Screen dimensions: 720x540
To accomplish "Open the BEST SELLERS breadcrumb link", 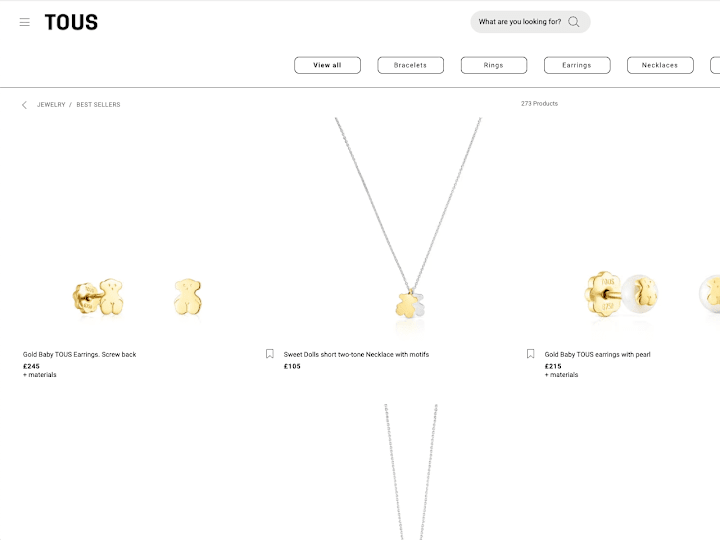I will click(x=98, y=105).
